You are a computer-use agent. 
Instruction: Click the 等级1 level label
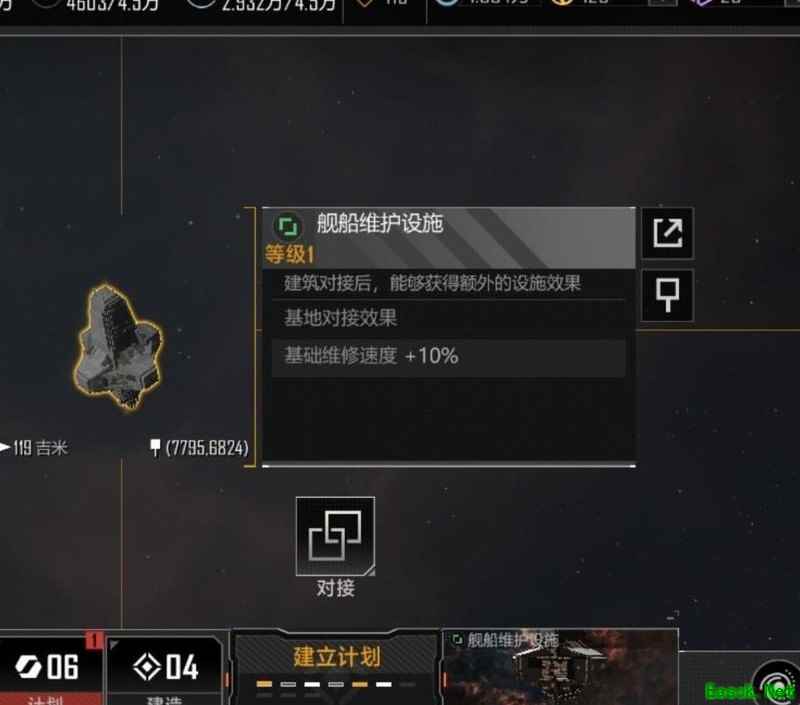coord(290,254)
